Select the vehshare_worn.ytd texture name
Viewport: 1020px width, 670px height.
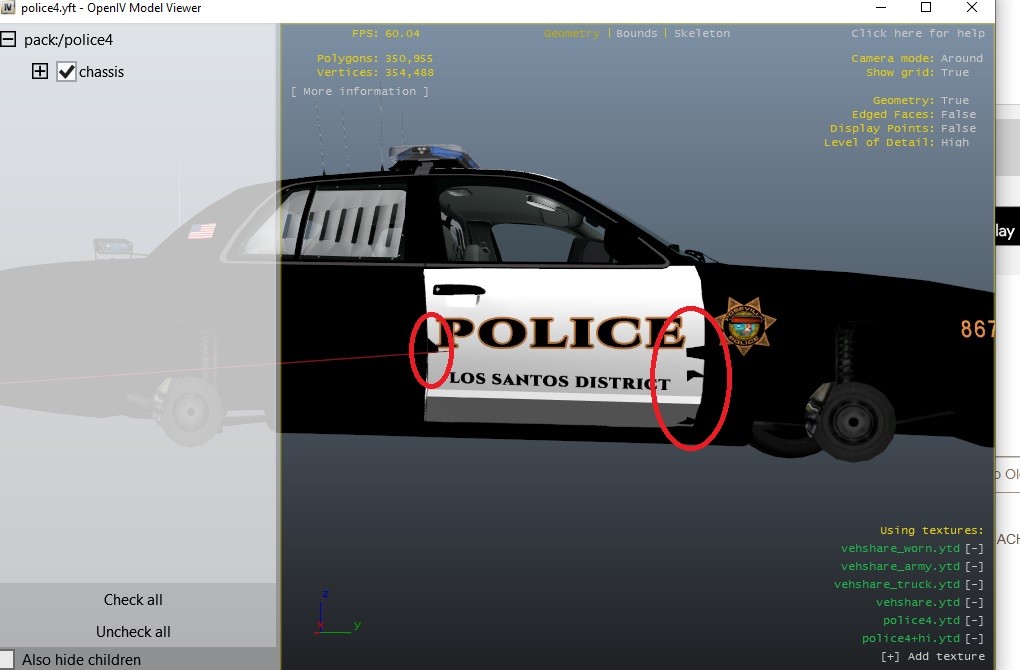[900, 548]
